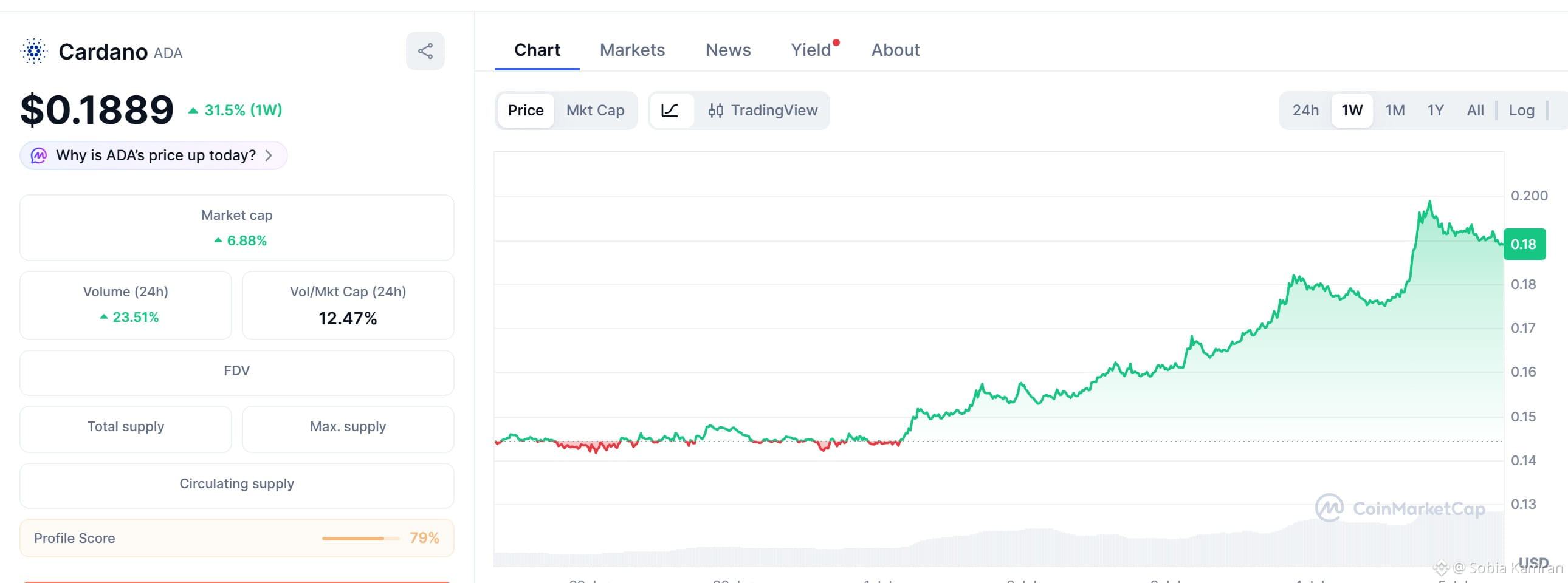Switch to the TradingView chart mode

pos(763,111)
